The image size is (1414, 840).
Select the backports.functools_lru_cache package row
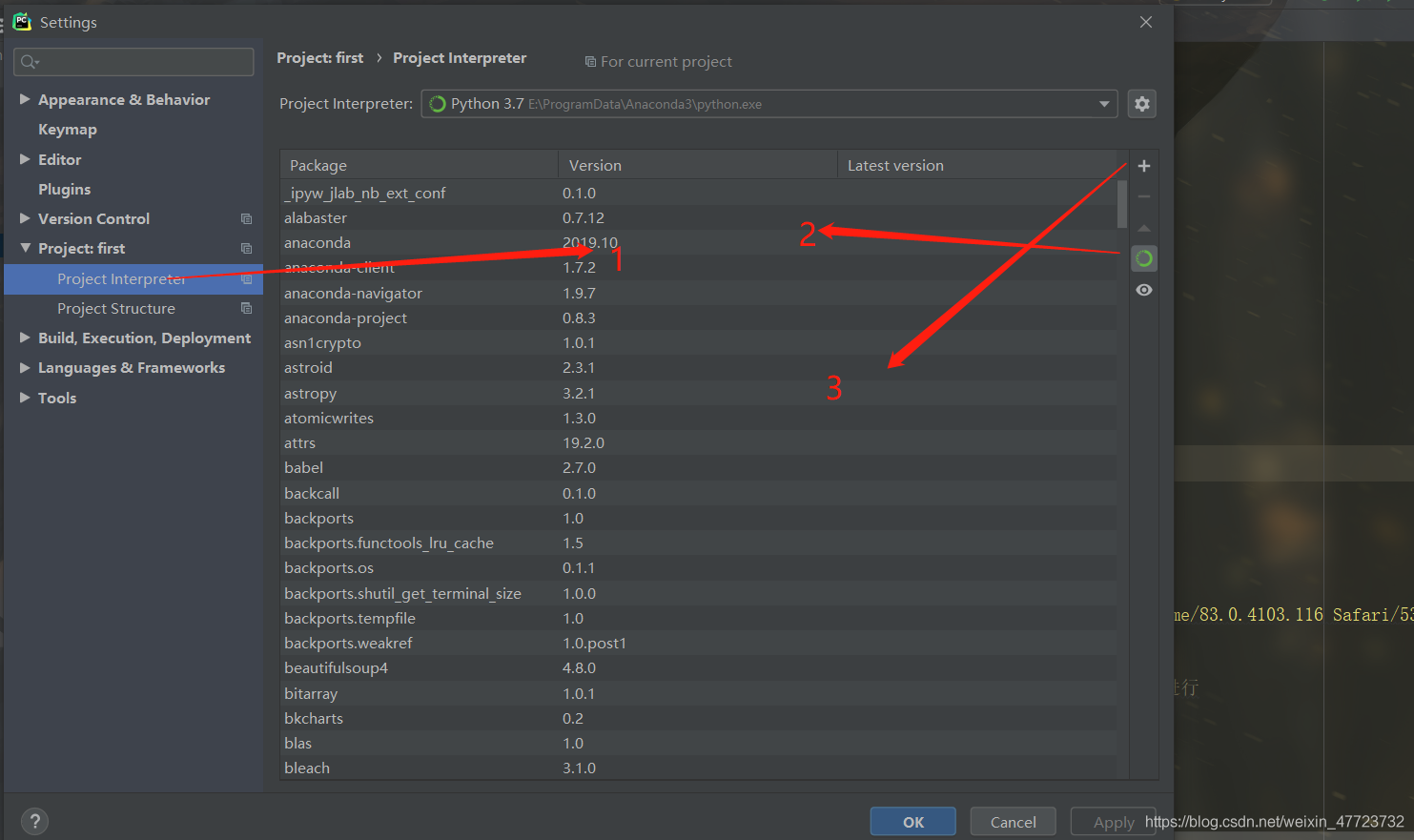tap(699, 543)
